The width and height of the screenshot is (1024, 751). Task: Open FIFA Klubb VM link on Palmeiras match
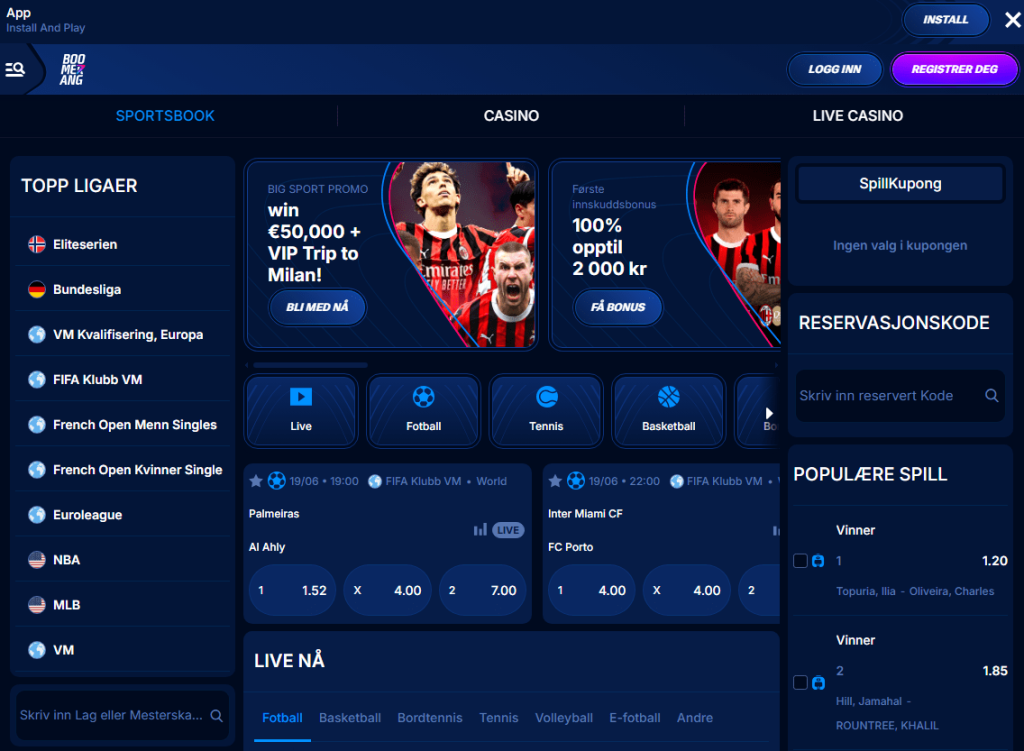coord(423,481)
